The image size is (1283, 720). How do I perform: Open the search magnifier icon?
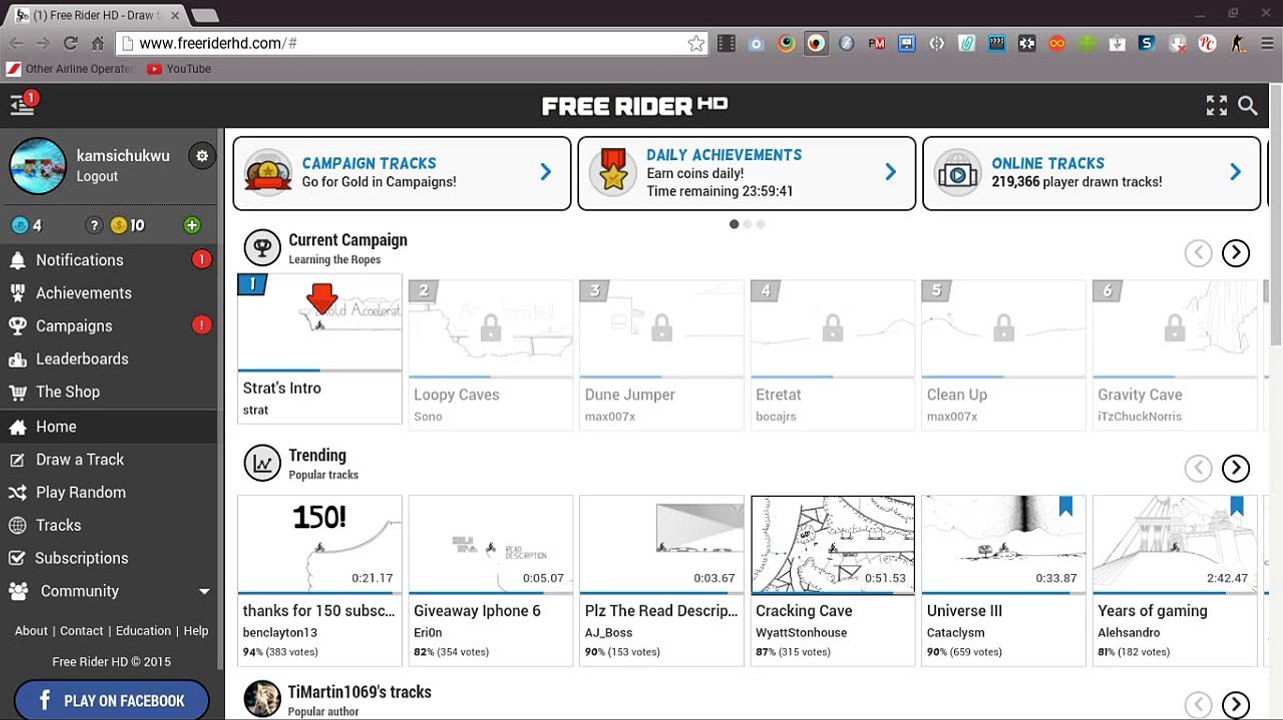[1248, 105]
